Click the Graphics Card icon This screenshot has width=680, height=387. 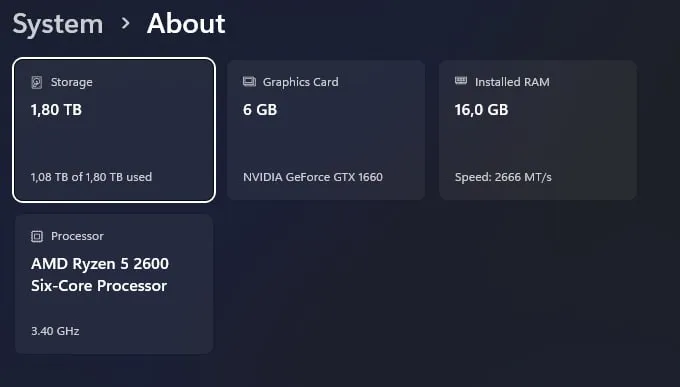(x=249, y=82)
